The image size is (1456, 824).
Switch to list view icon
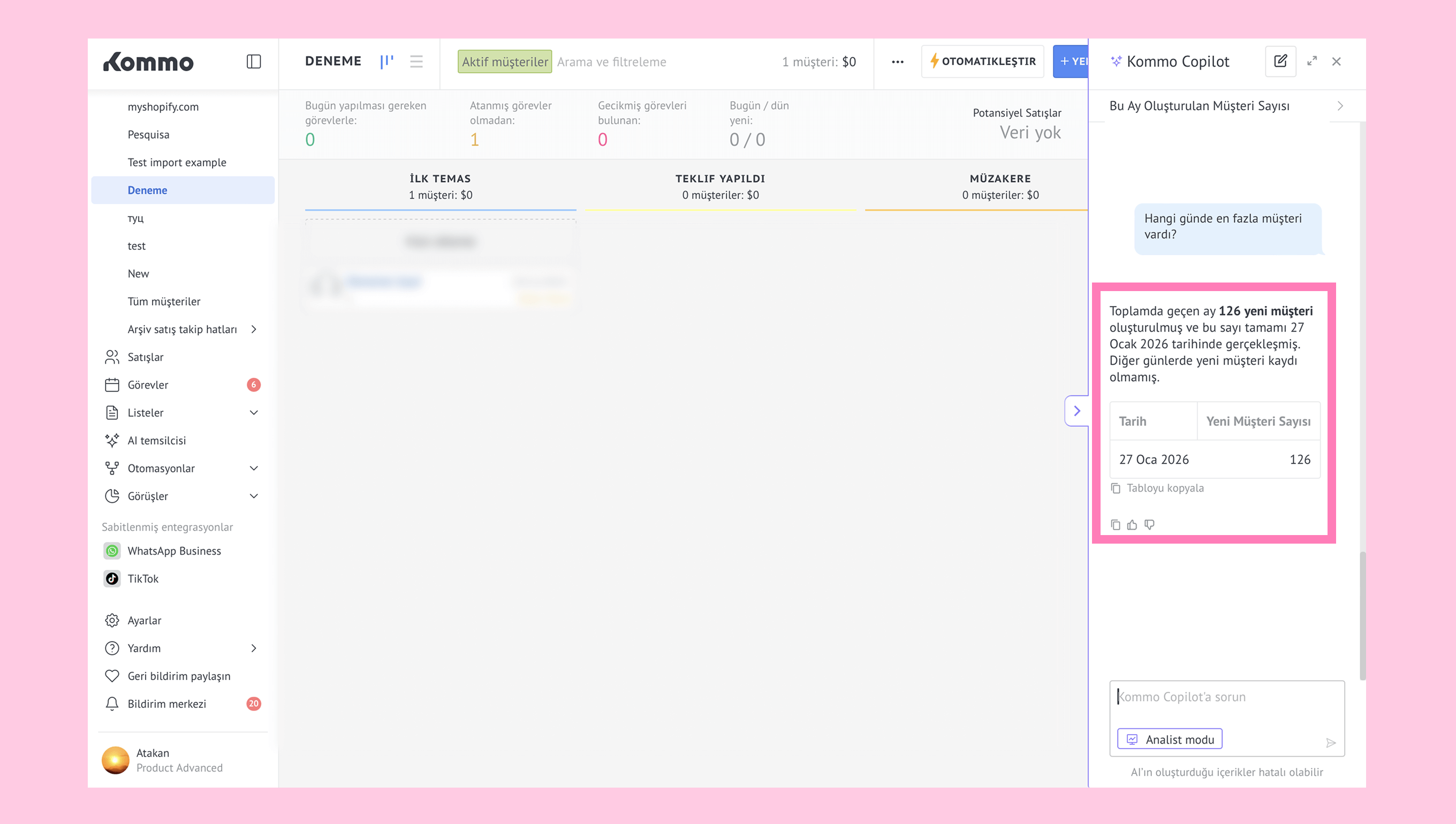tap(416, 61)
